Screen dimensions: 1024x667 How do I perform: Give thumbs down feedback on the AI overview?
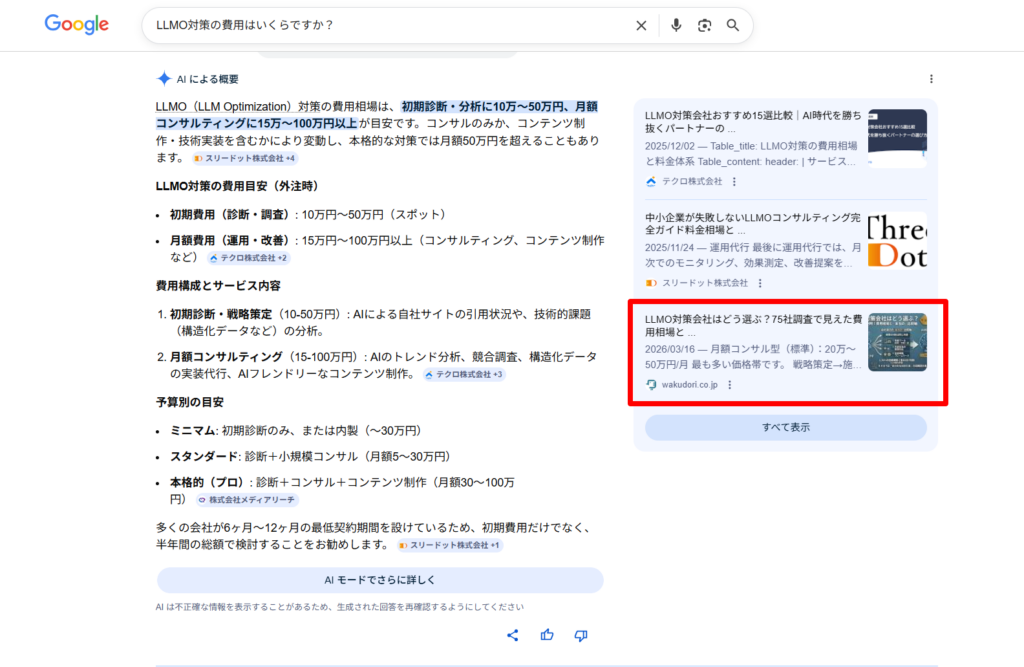[580, 635]
